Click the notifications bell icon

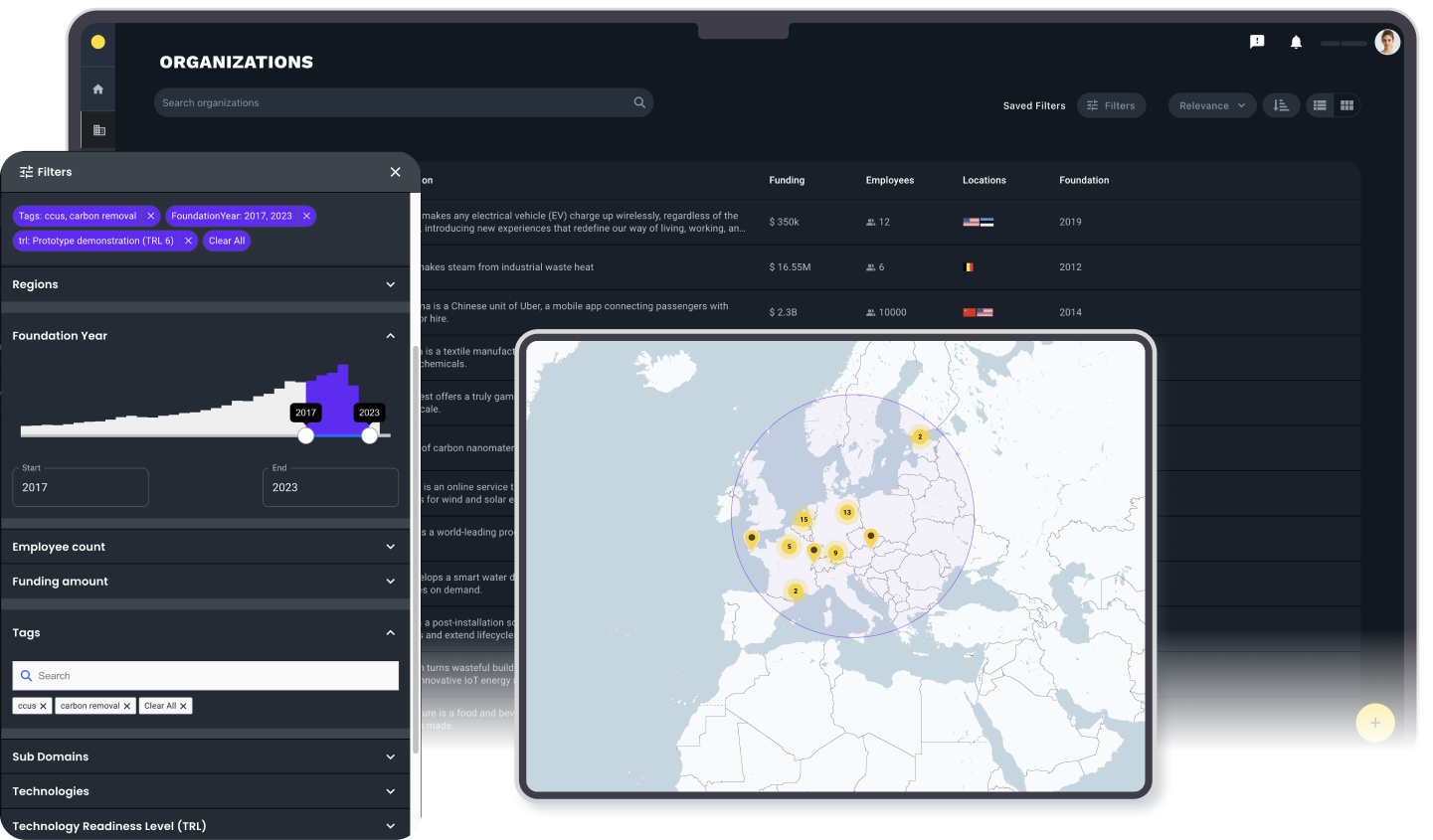(1296, 42)
